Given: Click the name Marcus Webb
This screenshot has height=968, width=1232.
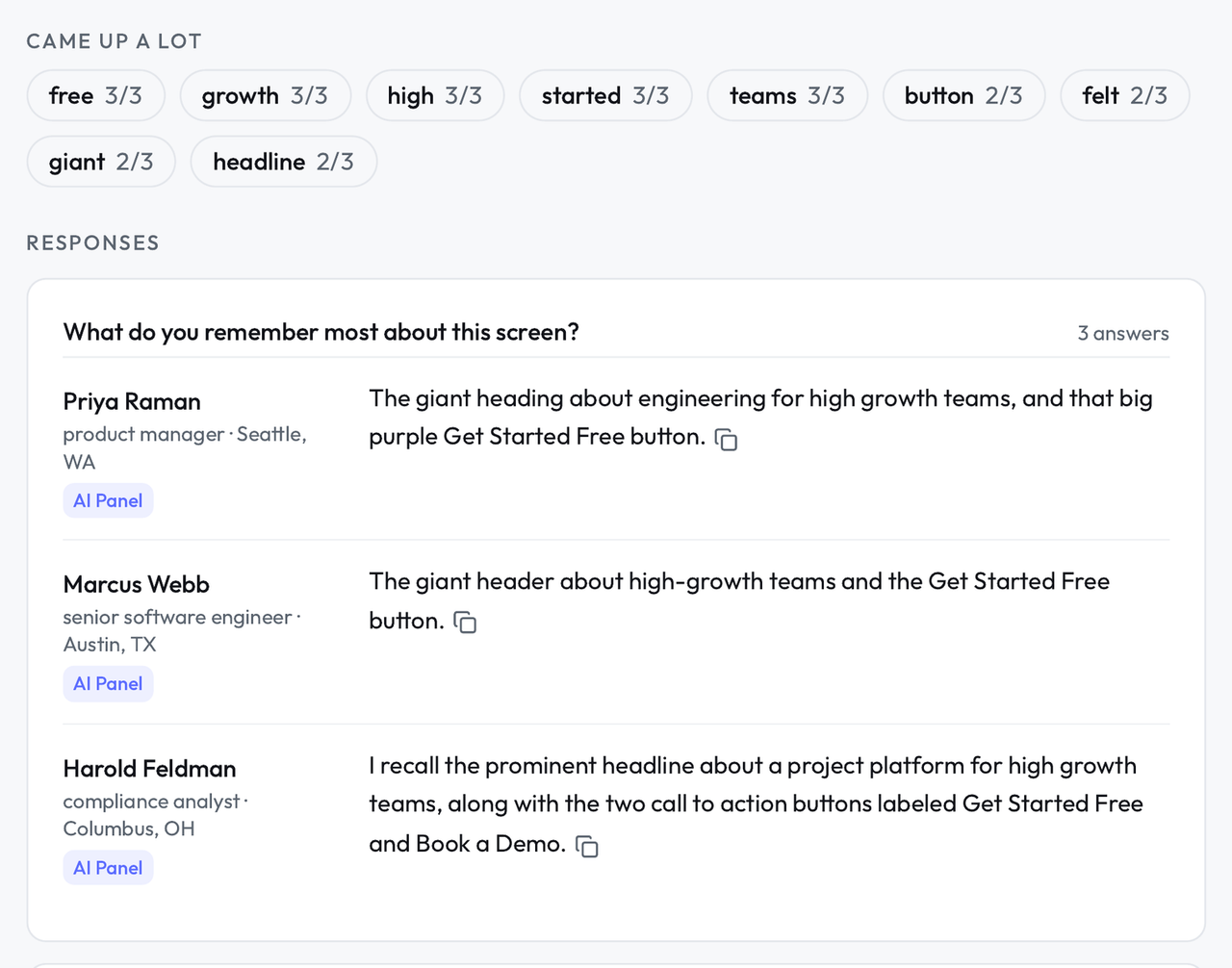Looking at the screenshot, I should [x=137, y=584].
